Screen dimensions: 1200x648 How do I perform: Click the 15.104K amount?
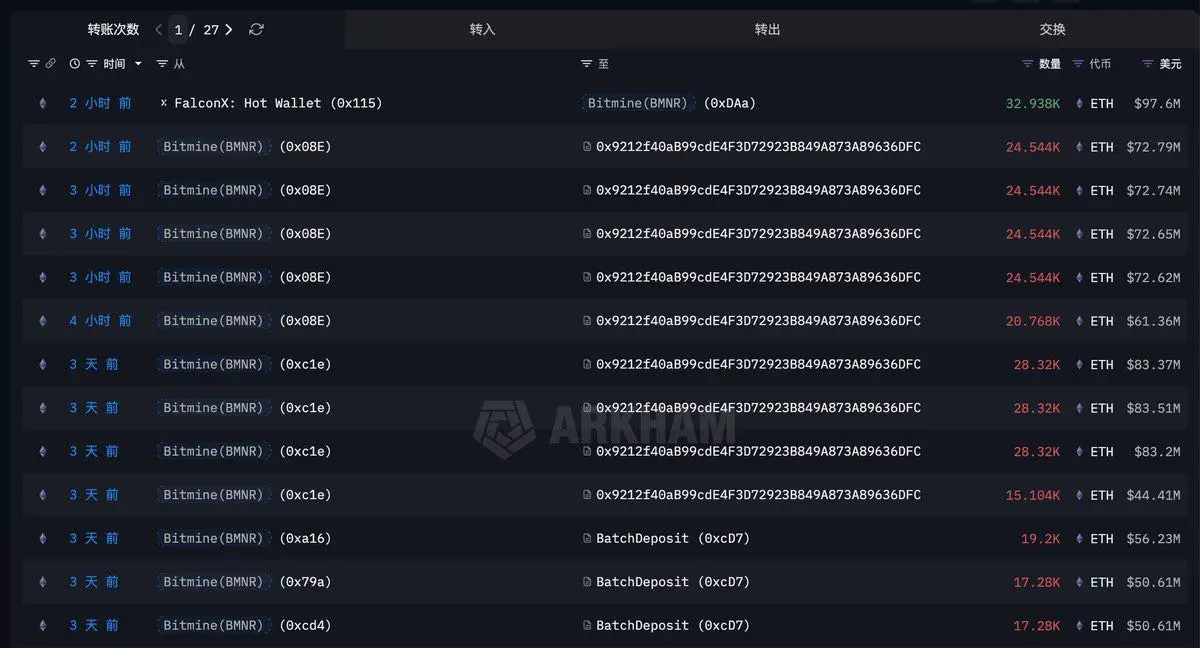(1034, 495)
